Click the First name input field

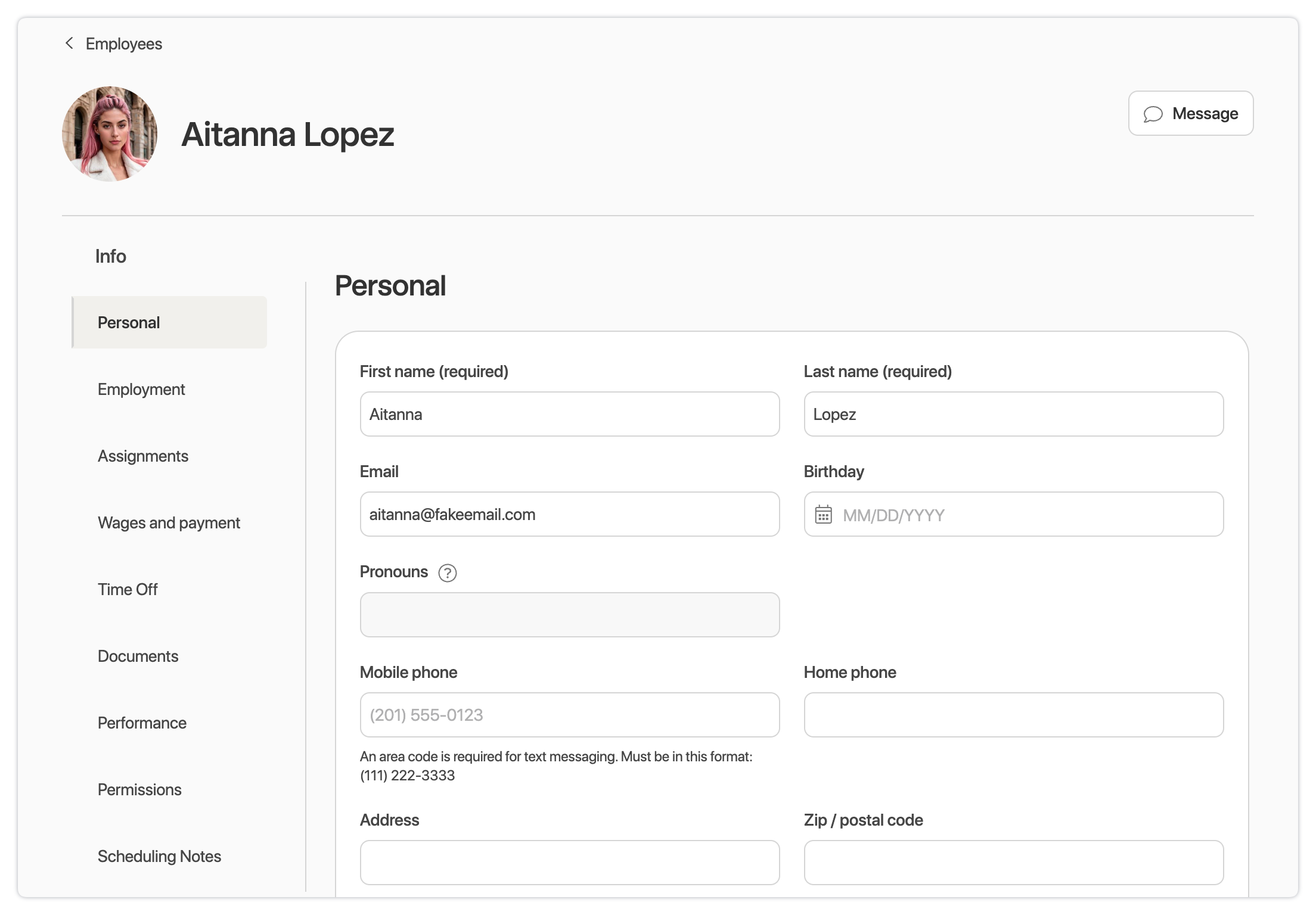click(x=569, y=415)
